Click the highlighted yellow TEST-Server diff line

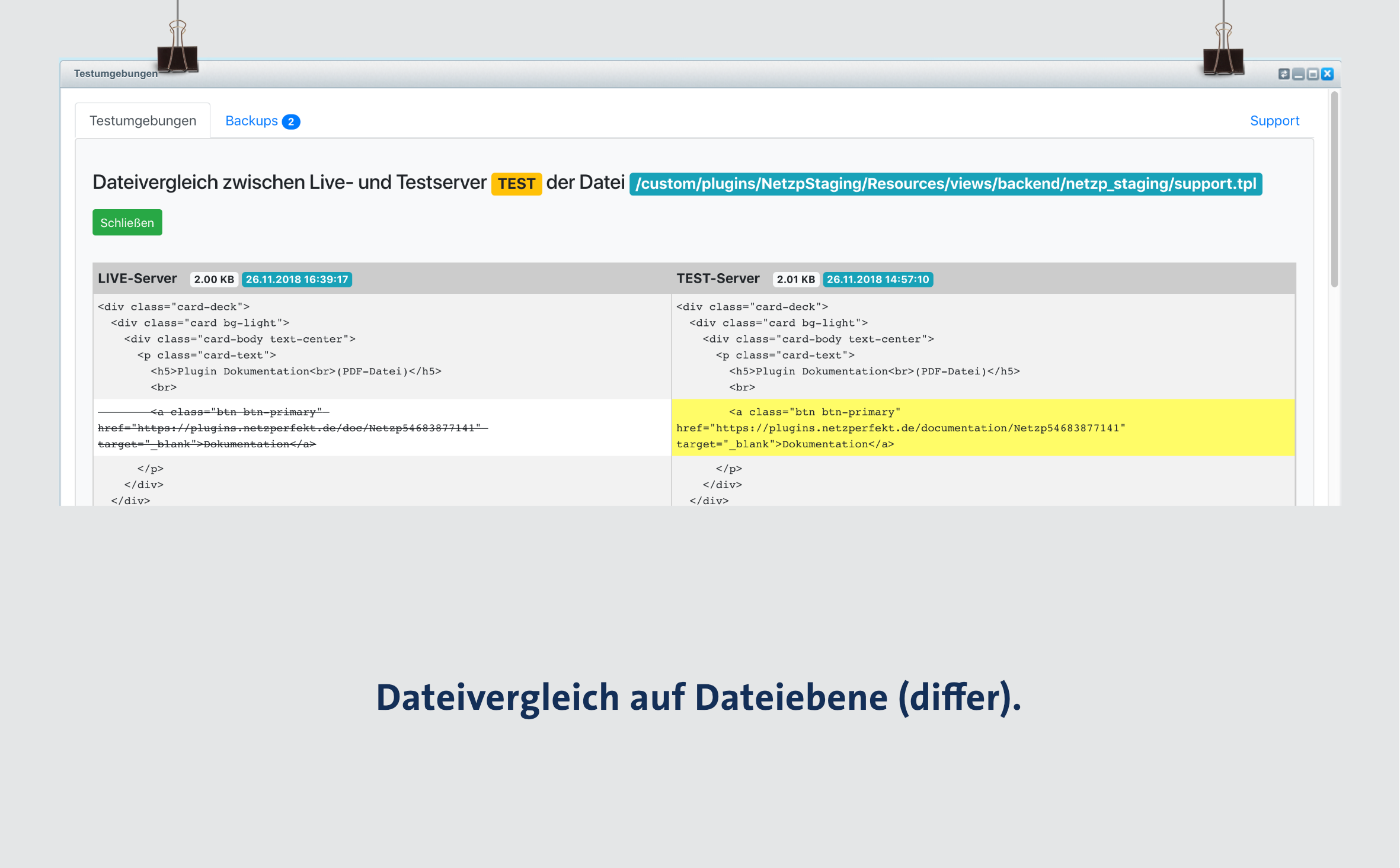983,428
